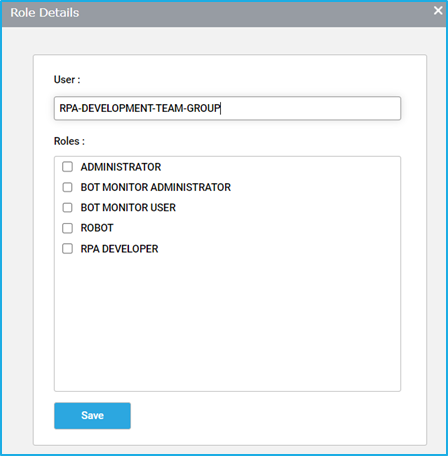
Task: Tick the ADMINISTRATOR role checkbox
Action: point(67,167)
